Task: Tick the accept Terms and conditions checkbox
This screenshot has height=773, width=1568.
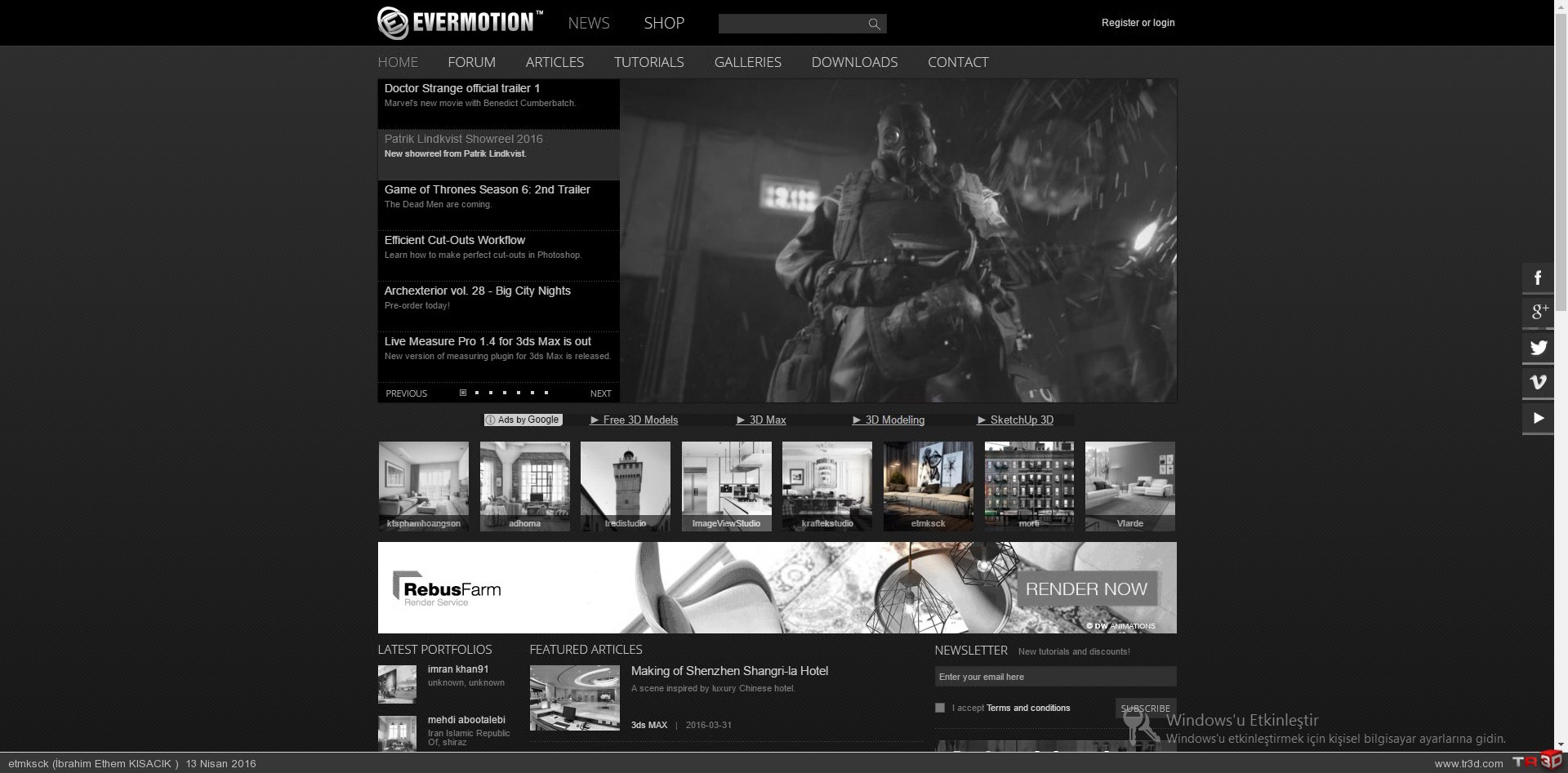Action: tap(939, 708)
